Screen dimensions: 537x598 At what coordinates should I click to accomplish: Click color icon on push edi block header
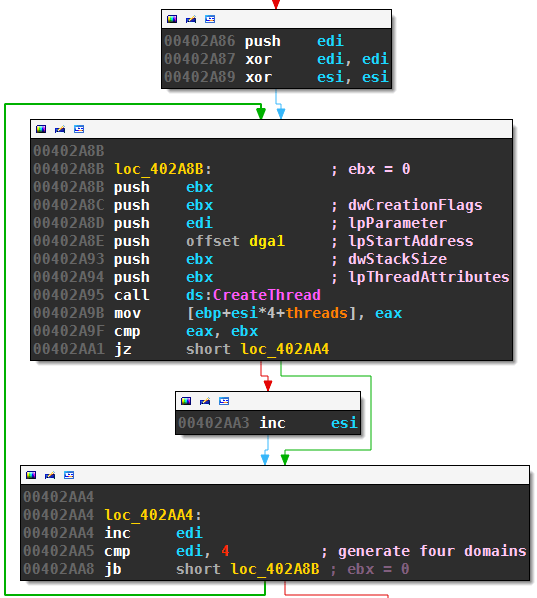pyautogui.click(x=172, y=19)
